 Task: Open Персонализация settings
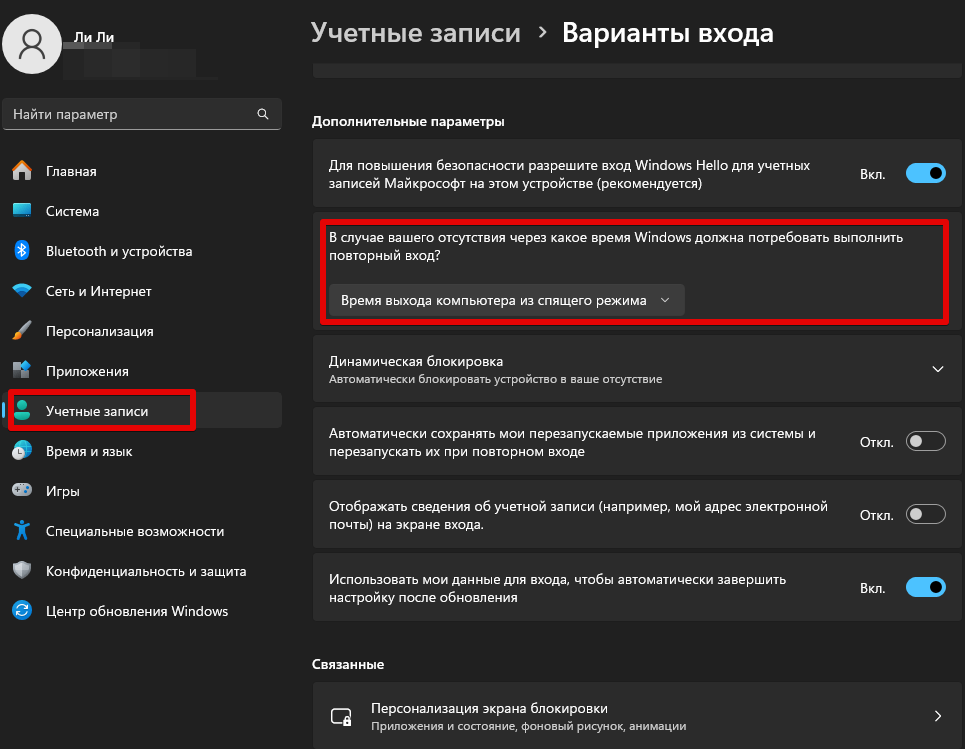click(100, 331)
